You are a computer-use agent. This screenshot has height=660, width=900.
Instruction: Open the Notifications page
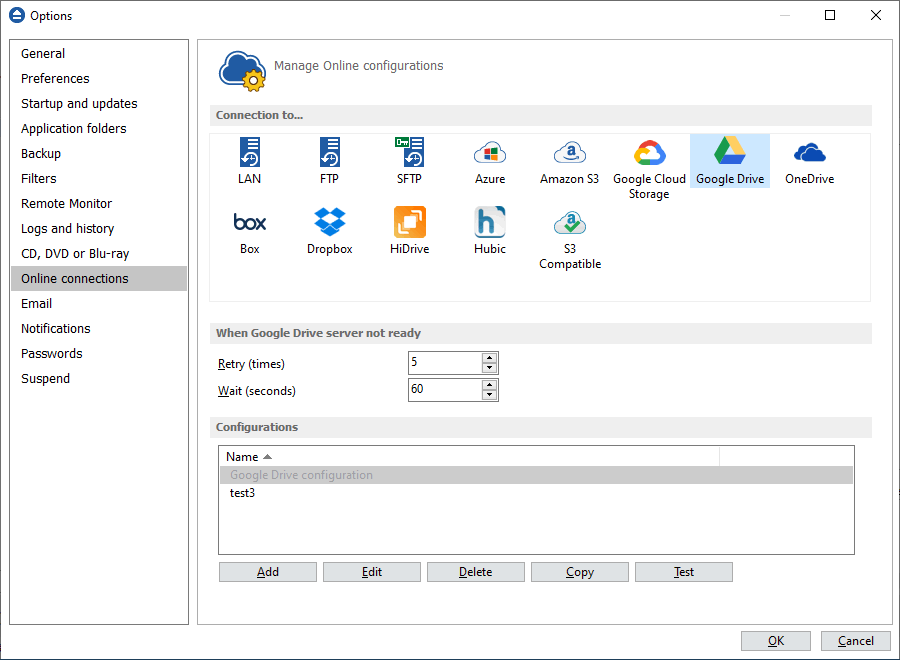pos(99,328)
